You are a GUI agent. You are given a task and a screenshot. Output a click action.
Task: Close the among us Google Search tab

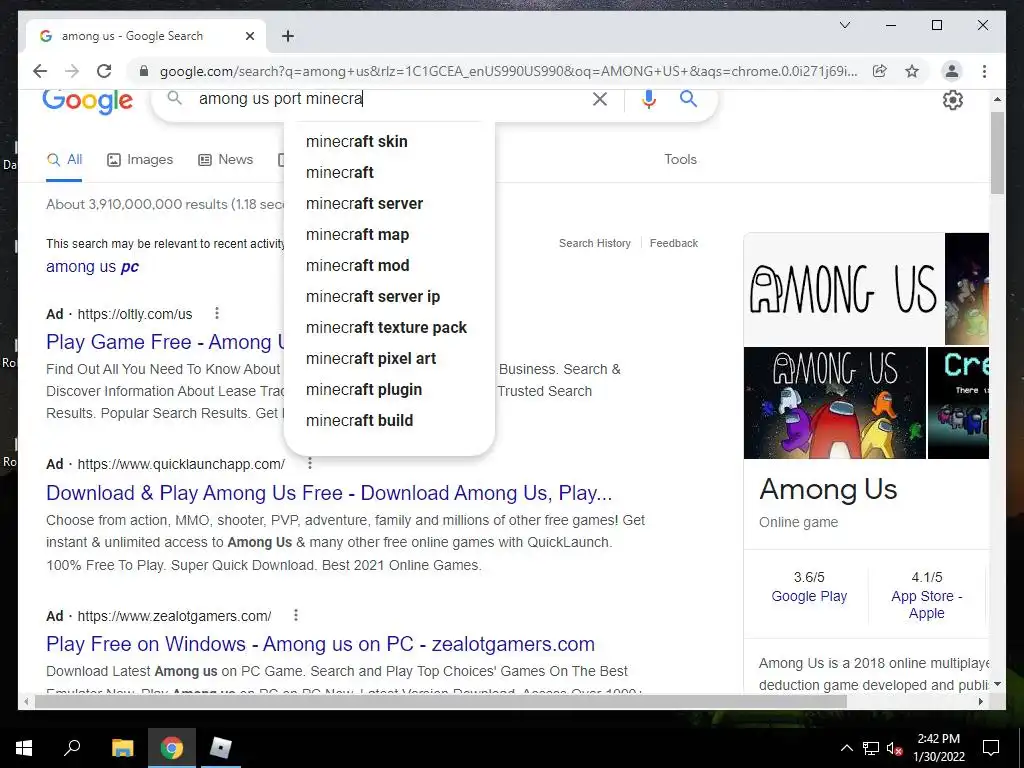(249, 36)
